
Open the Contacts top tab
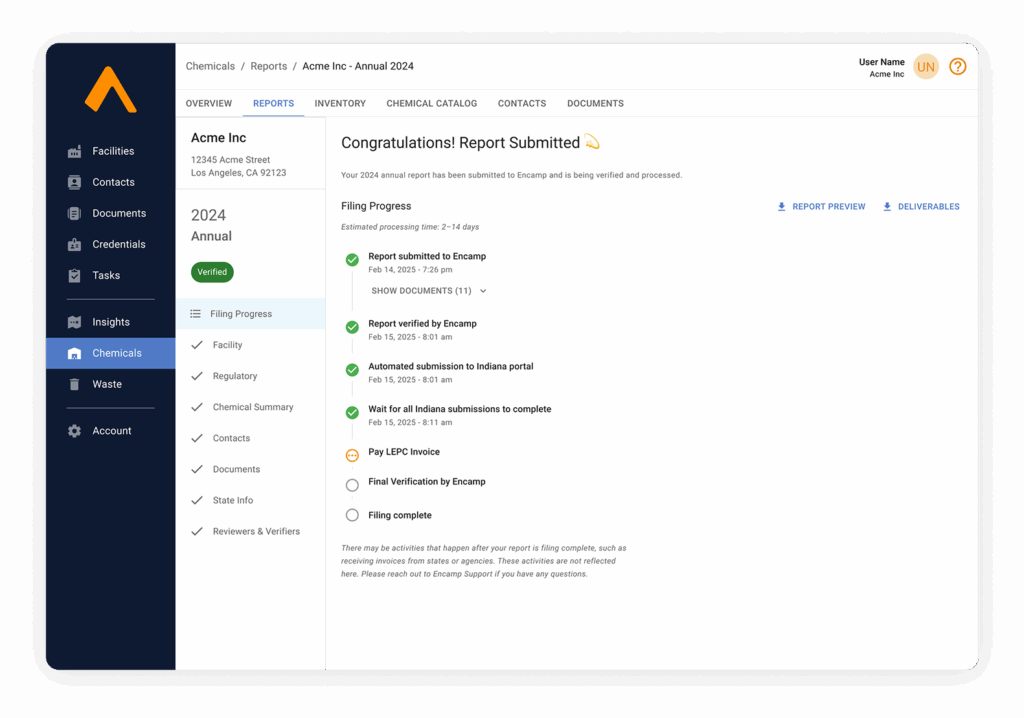click(x=522, y=103)
